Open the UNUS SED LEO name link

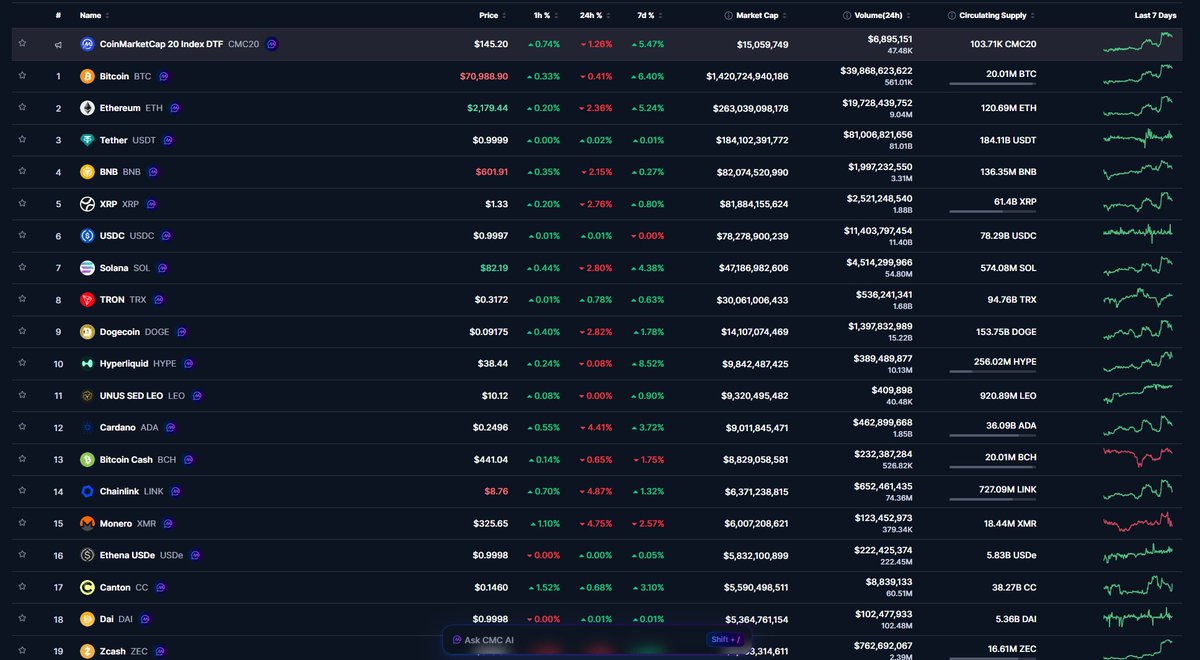[131, 396]
